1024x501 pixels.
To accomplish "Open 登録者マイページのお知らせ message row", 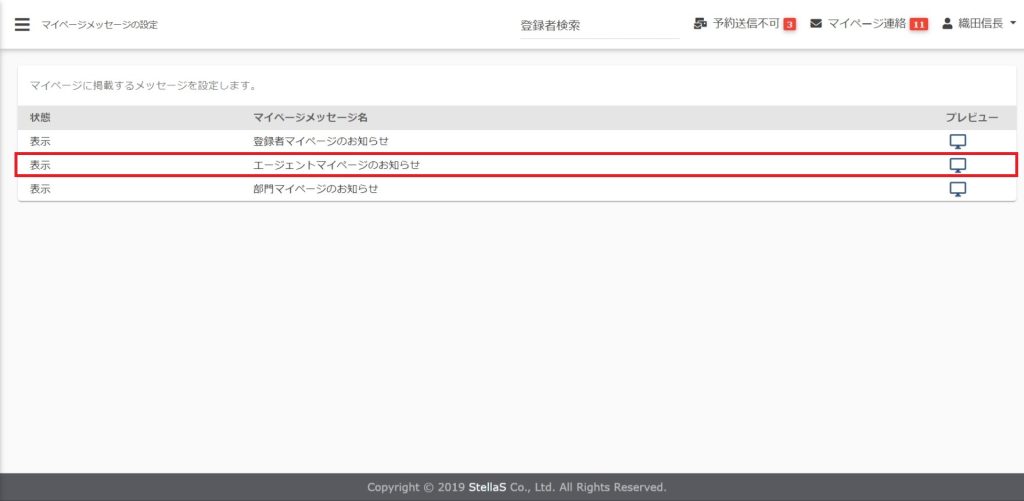I will (321, 141).
